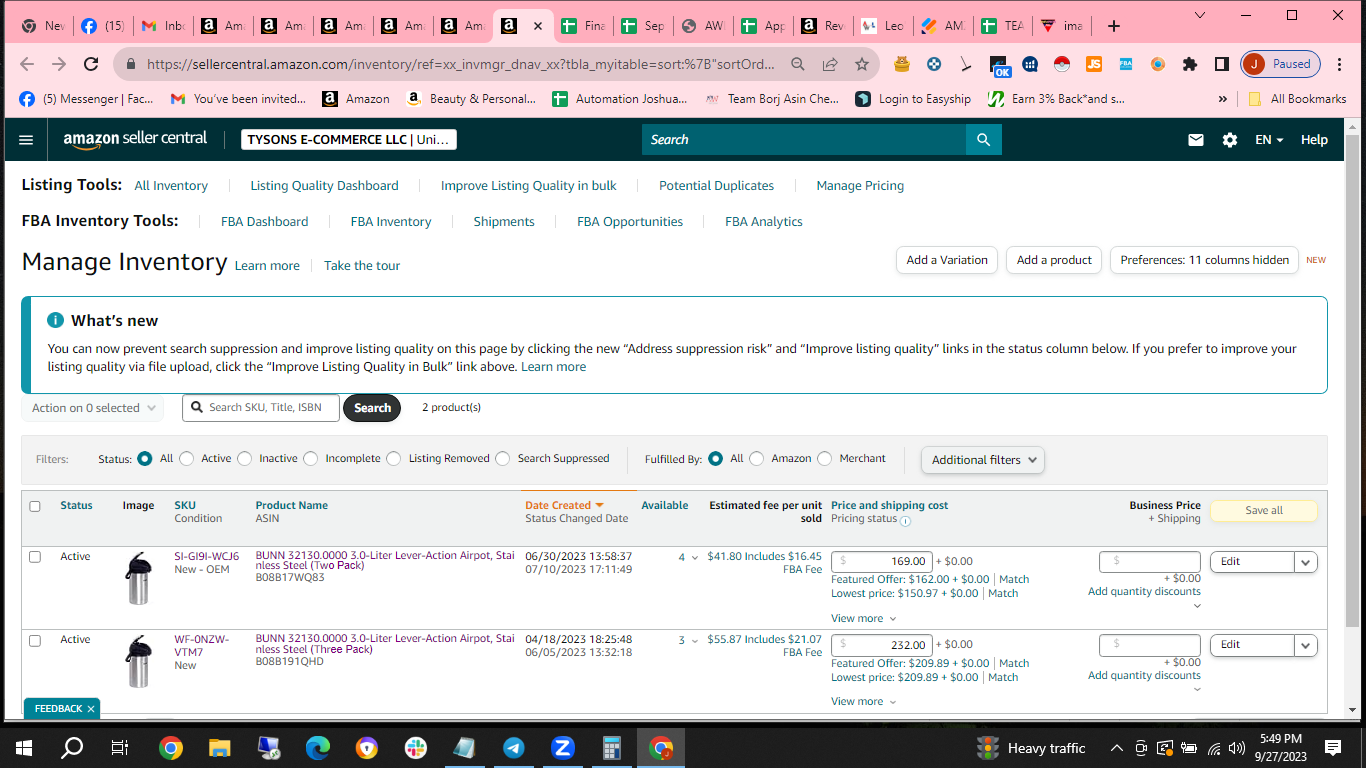Tick the select-all checkbox in table header
This screenshot has width=1366, height=768.
pyautogui.click(x=35, y=506)
